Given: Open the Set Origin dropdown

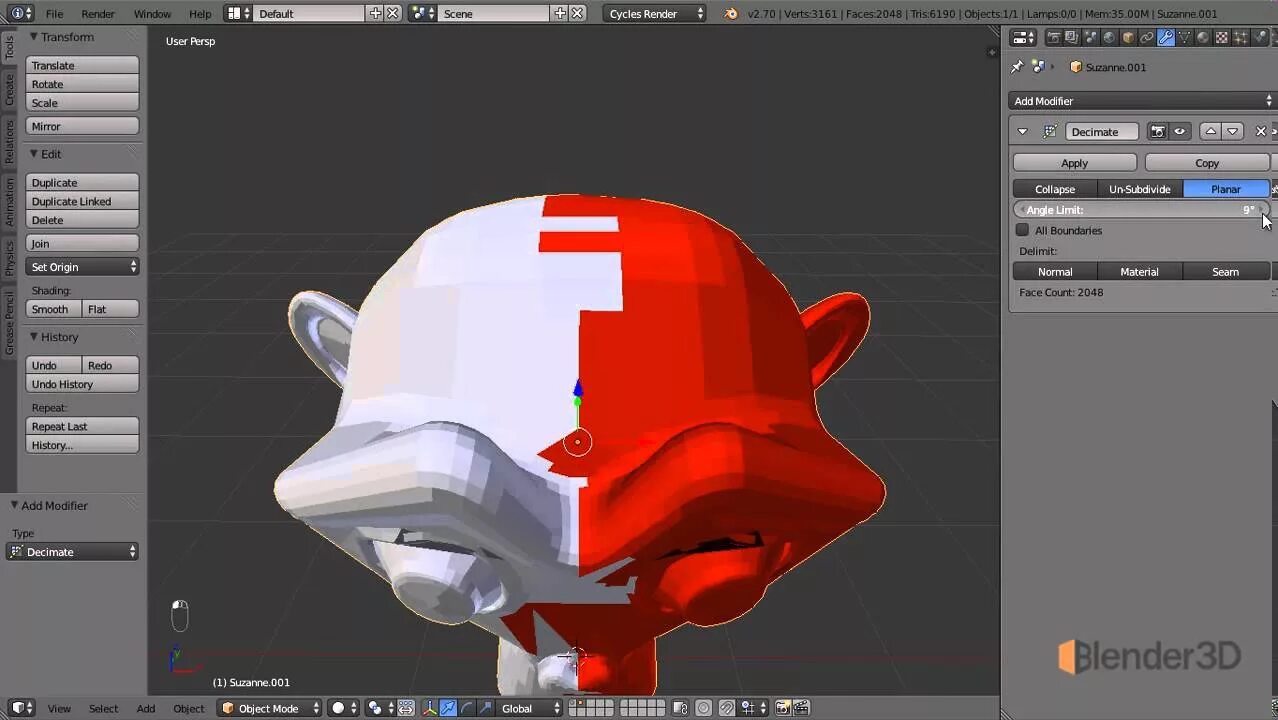Looking at the screenshot, I should click(x=82, y=267).
